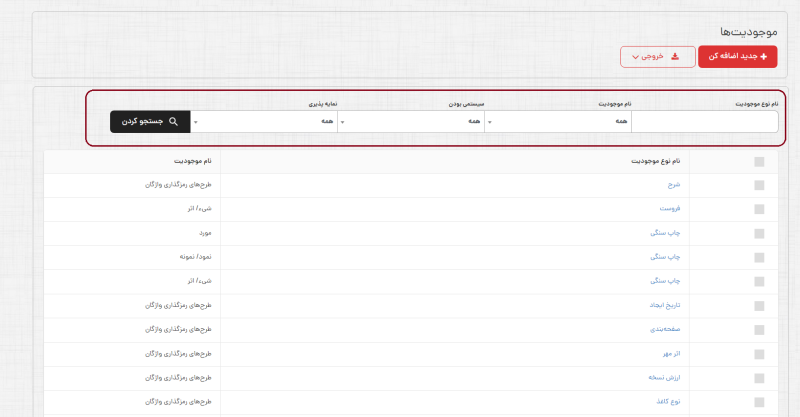Enable the صفحه‌بندی row checkbox

tap(759, 330)
